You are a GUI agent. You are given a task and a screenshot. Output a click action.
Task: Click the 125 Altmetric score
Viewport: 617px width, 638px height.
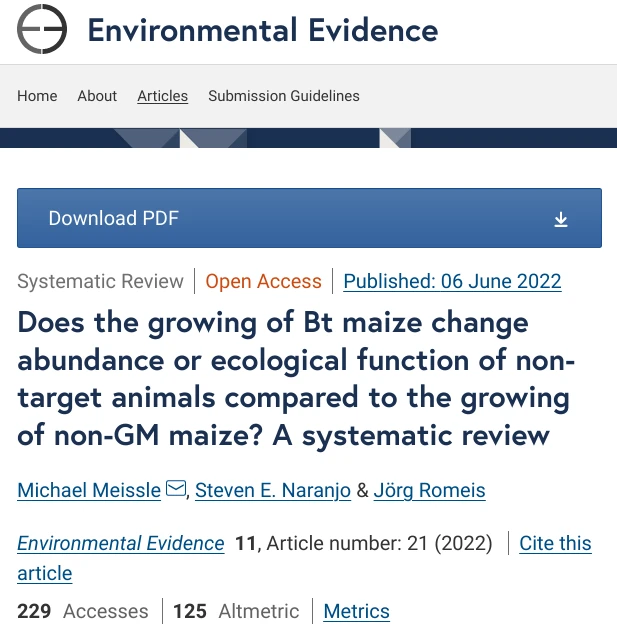pyautogui.click(x=236, y=610)
